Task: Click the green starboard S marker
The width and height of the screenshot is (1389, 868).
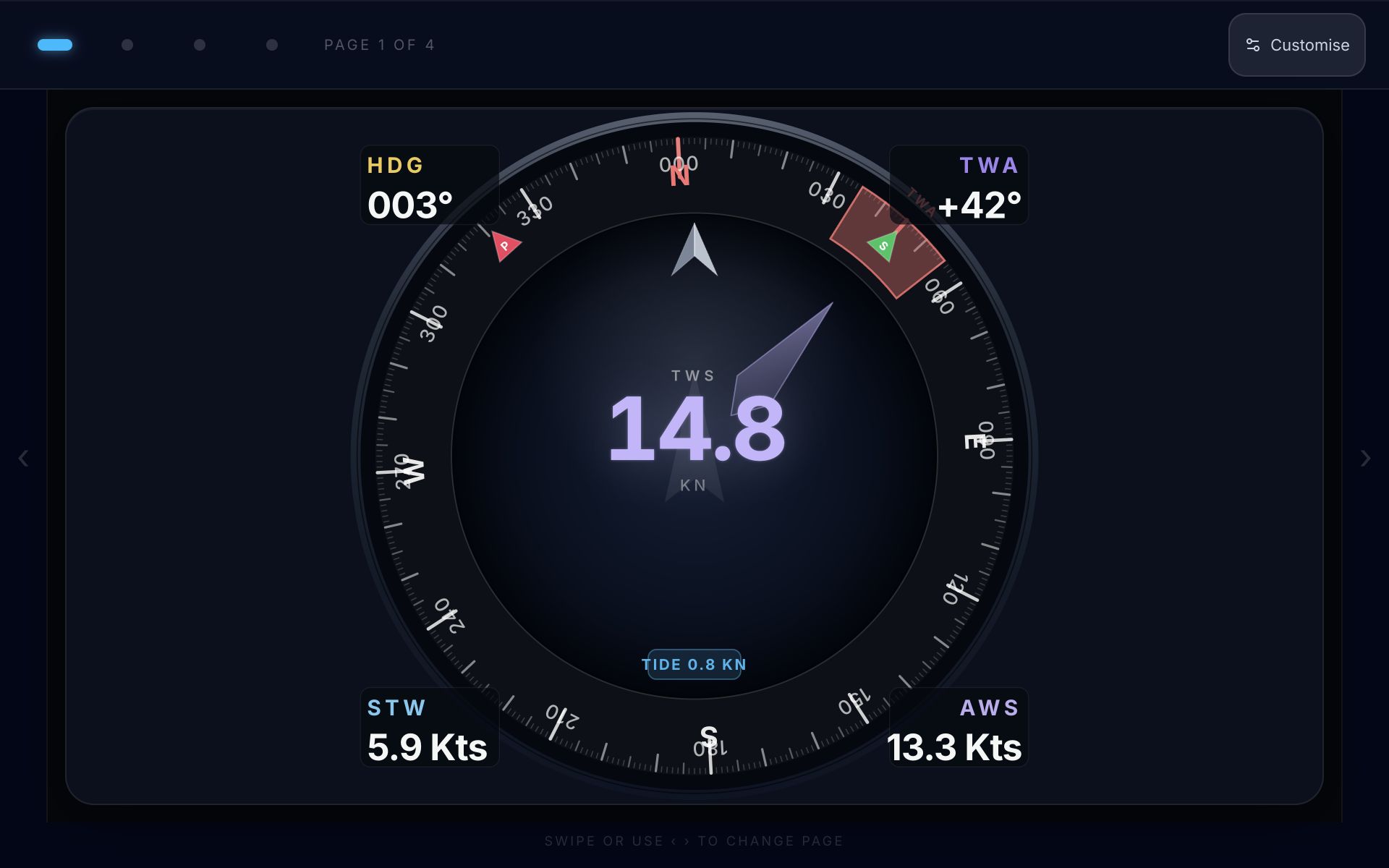Action: (884, 245)
